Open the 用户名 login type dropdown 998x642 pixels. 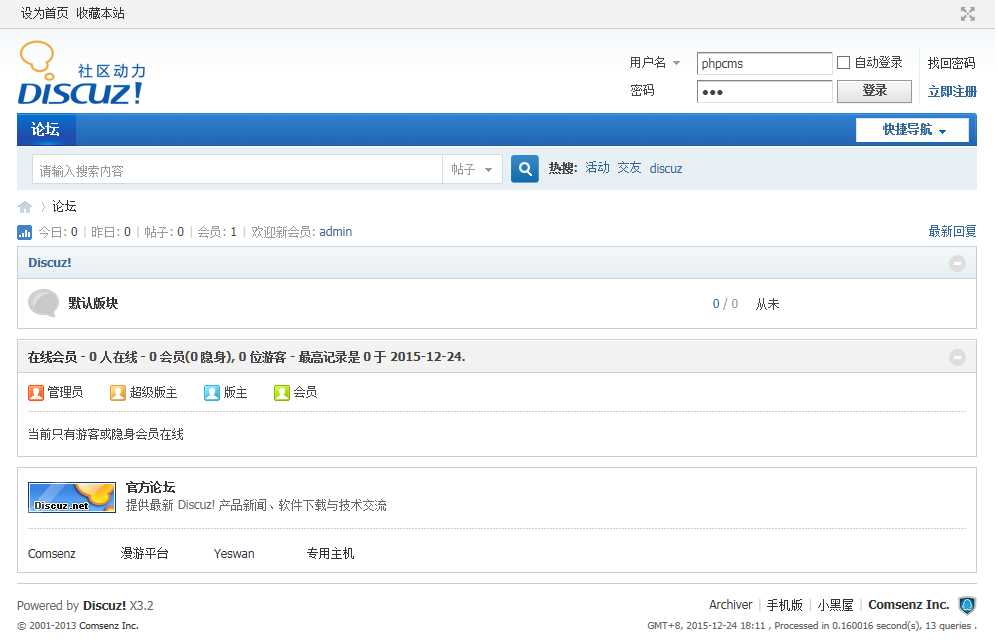coord(655,62)
